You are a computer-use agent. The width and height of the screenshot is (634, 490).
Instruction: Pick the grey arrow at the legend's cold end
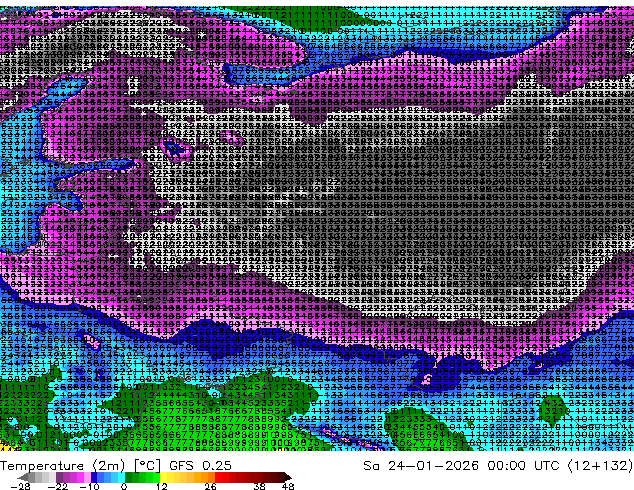tap(23, 477)
